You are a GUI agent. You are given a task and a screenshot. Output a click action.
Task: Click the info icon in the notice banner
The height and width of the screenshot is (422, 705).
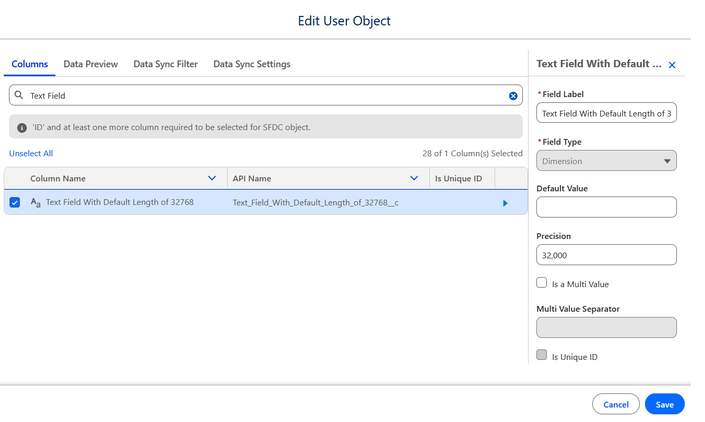tap(22, 128)
